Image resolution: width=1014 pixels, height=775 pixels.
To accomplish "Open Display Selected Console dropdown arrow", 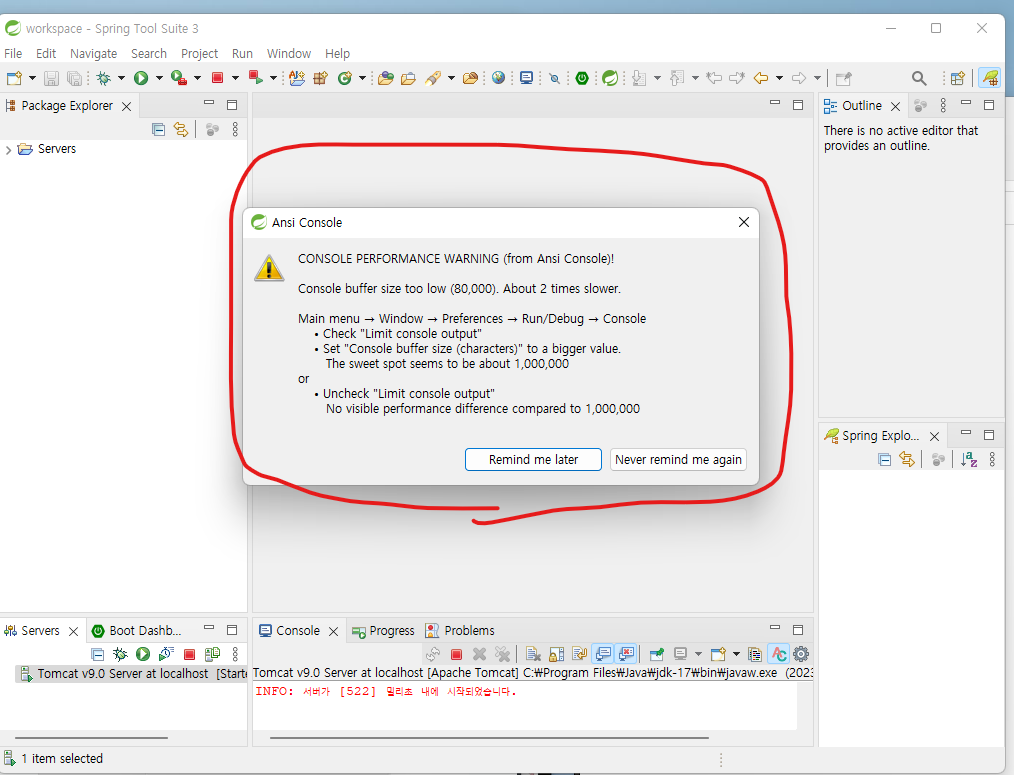I will 698,654.
